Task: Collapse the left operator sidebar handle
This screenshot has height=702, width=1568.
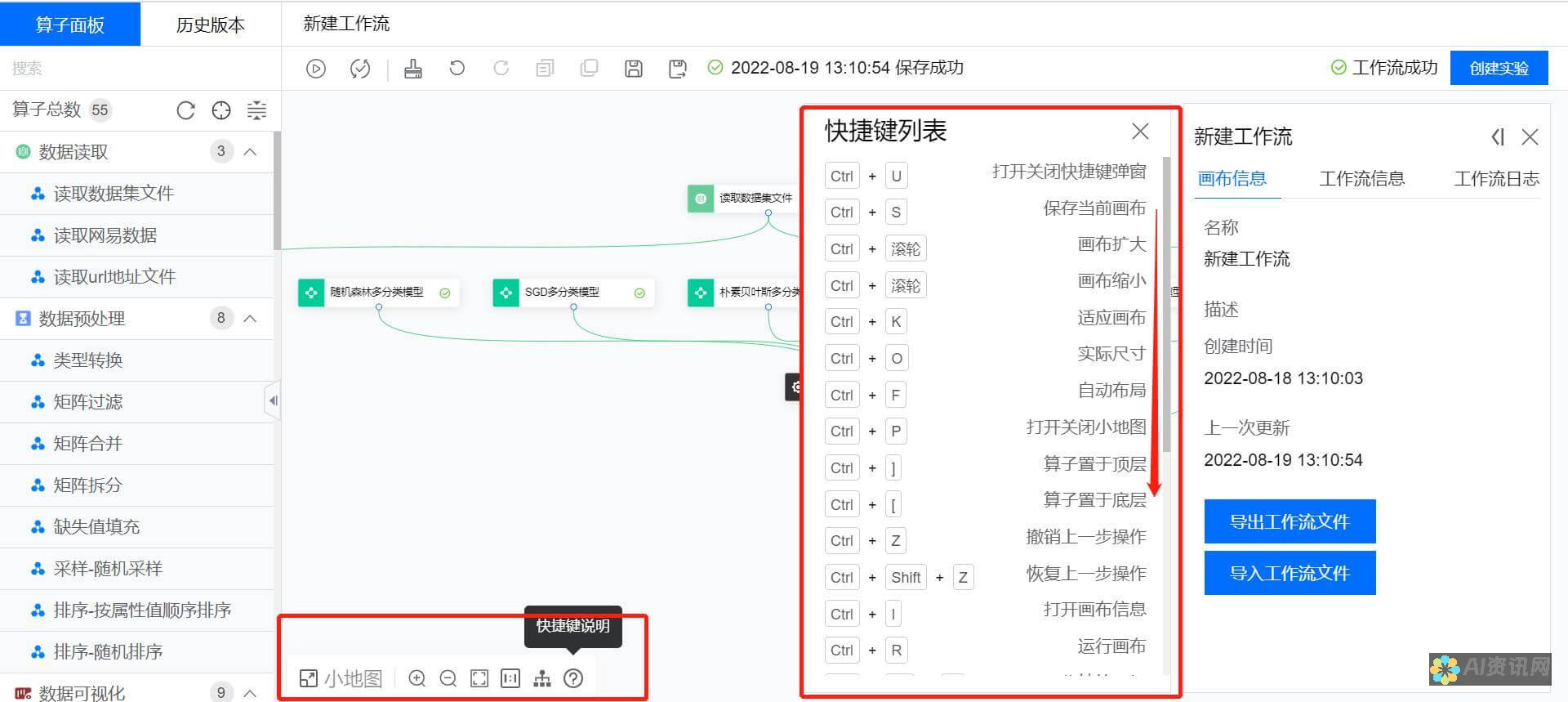Action: point(273,400)
